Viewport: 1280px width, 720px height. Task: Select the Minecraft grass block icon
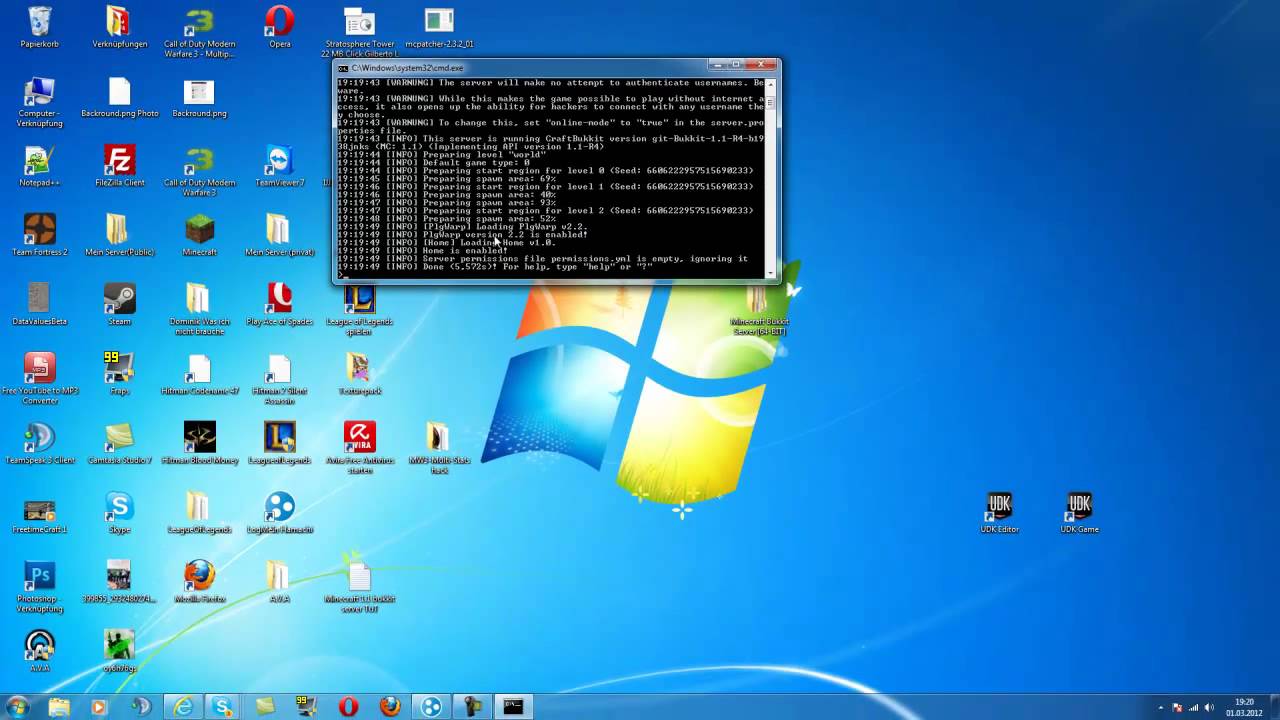199,236
